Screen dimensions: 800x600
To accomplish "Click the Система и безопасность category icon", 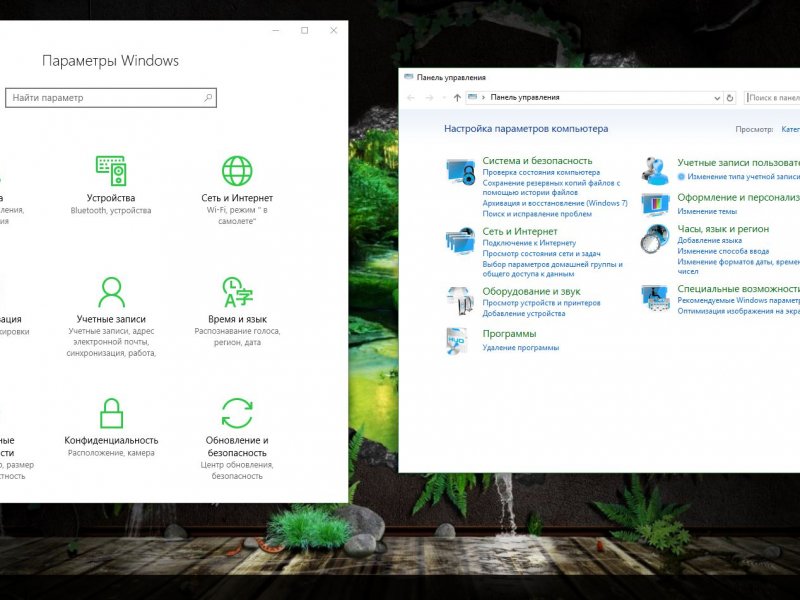I will (460, 171).
